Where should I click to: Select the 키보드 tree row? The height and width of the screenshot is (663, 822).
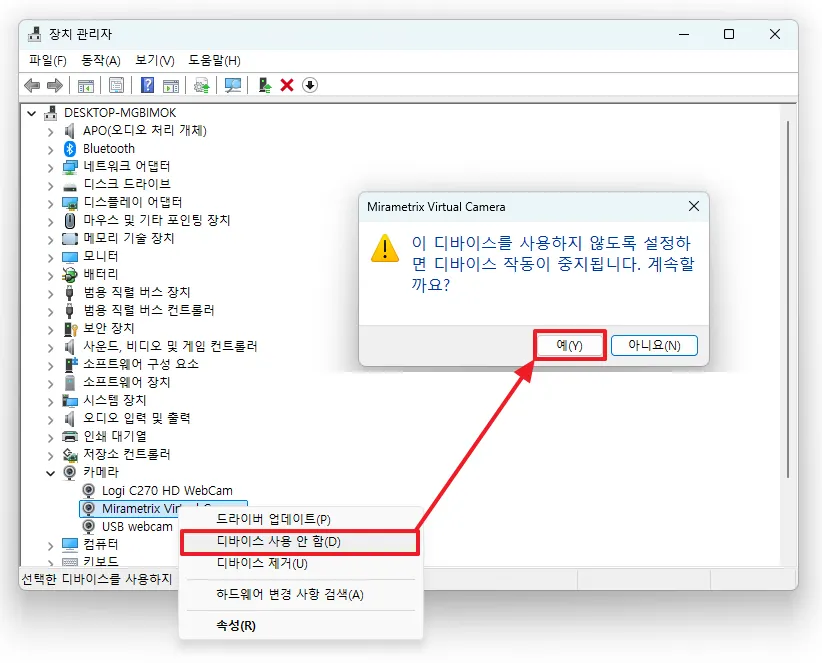tap(91, 561)
